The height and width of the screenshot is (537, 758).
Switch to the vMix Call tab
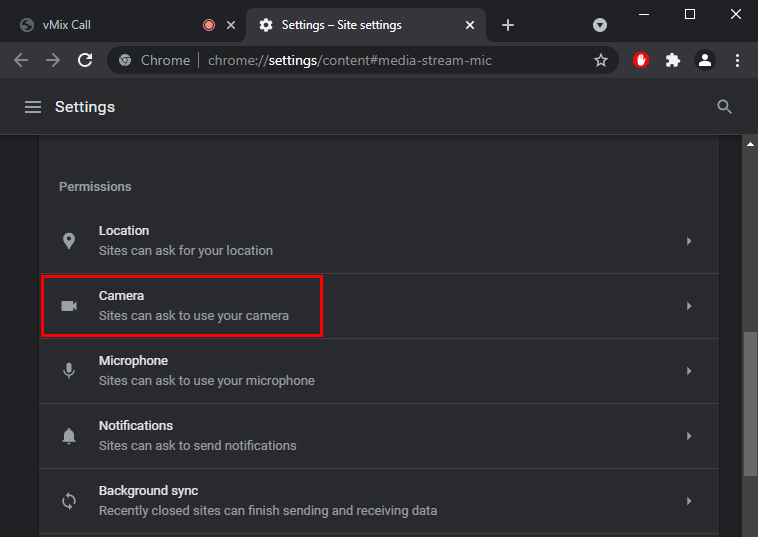[100, 25]
